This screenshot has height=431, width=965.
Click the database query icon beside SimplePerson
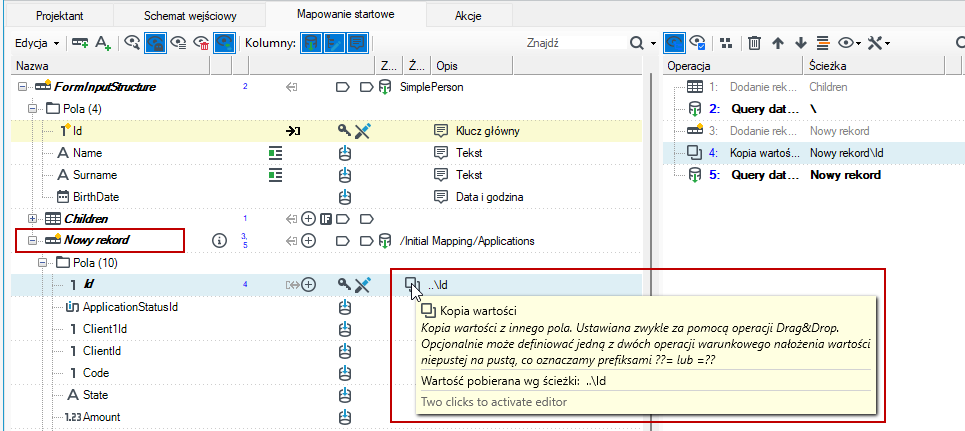[385, 87]
